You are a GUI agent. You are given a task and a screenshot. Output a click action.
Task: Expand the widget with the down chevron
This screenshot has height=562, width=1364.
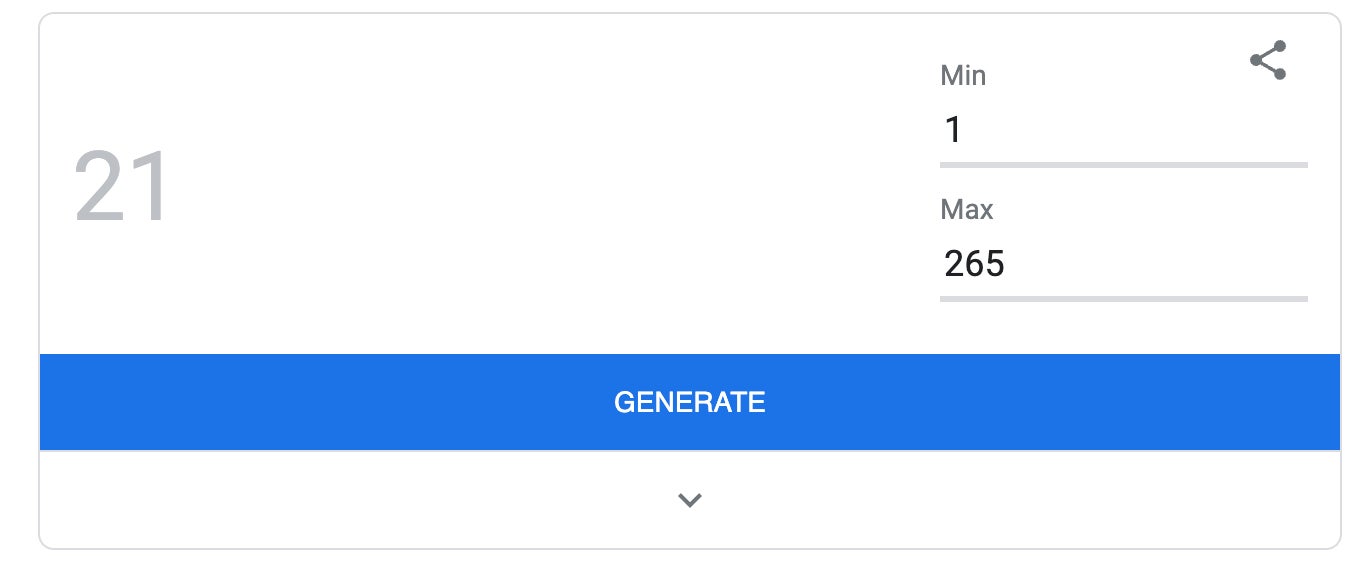coord(689,500)
